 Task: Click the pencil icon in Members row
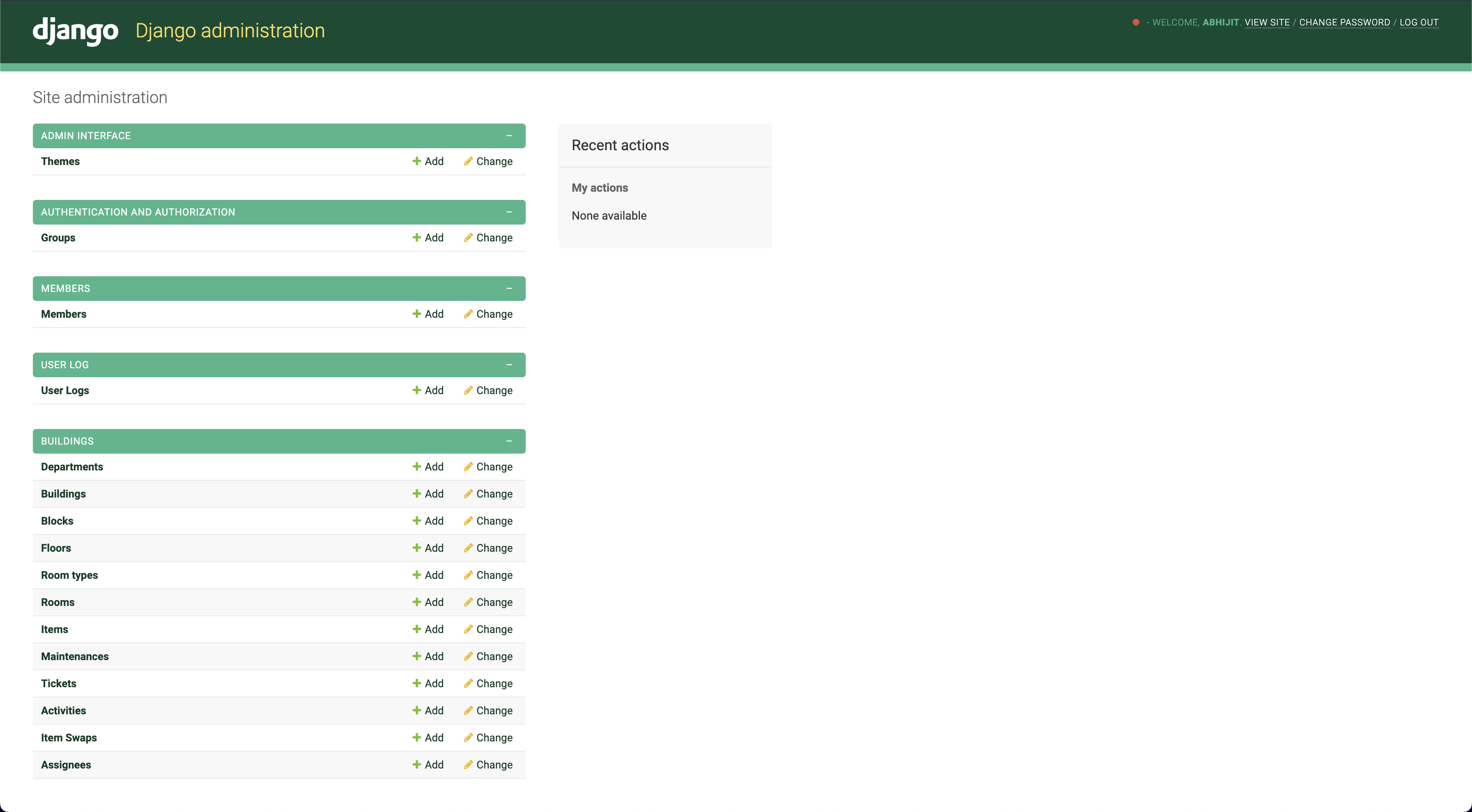pos(468,314)
